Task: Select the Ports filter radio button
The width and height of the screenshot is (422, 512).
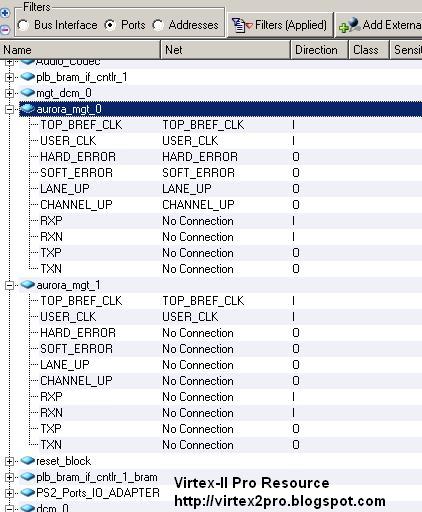Action: pyautogui.click(x=110, y=25)
